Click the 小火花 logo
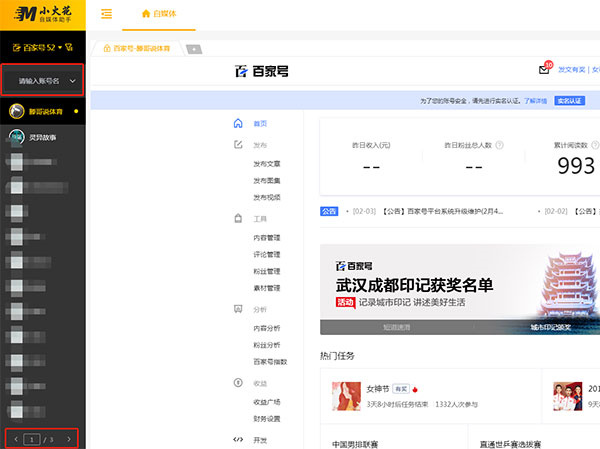 pos(43,15)
